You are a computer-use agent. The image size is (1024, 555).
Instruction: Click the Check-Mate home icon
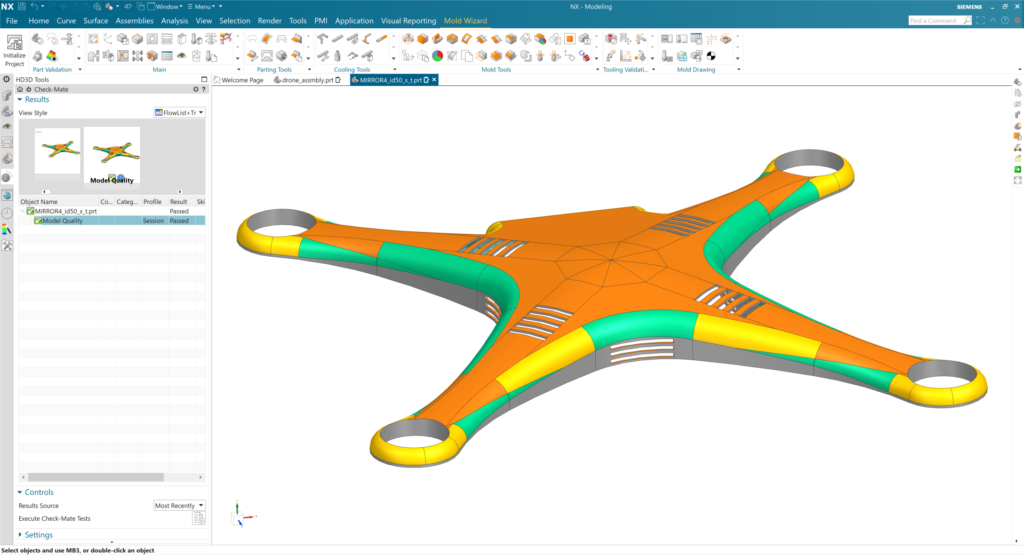tap(20, 89)
